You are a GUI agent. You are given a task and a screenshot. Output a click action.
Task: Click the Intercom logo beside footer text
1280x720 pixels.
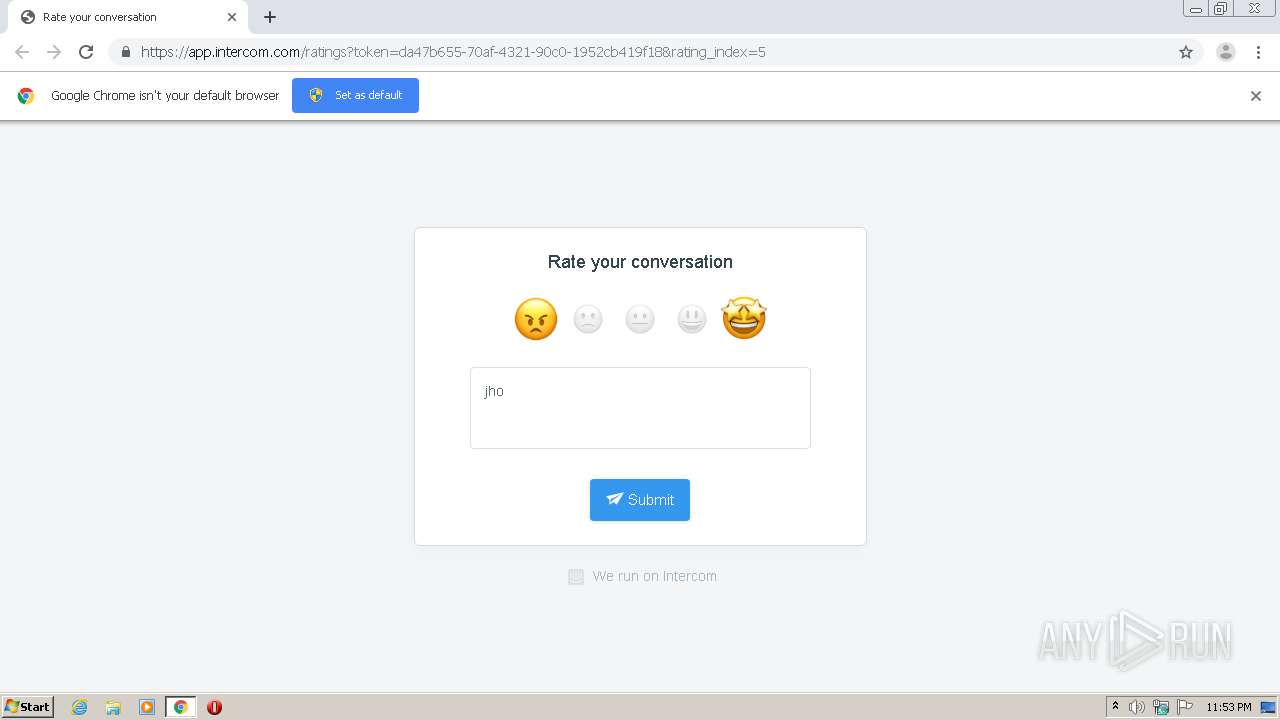tap(576, 576)
